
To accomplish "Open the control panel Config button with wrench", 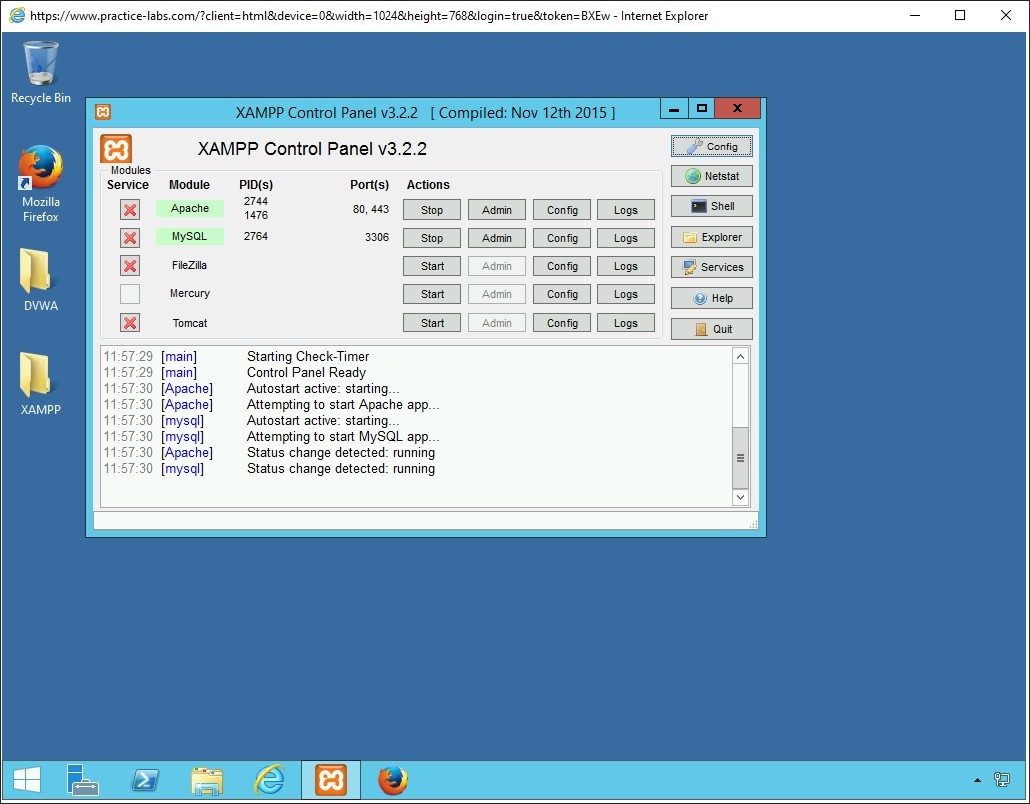I will 711,146.
